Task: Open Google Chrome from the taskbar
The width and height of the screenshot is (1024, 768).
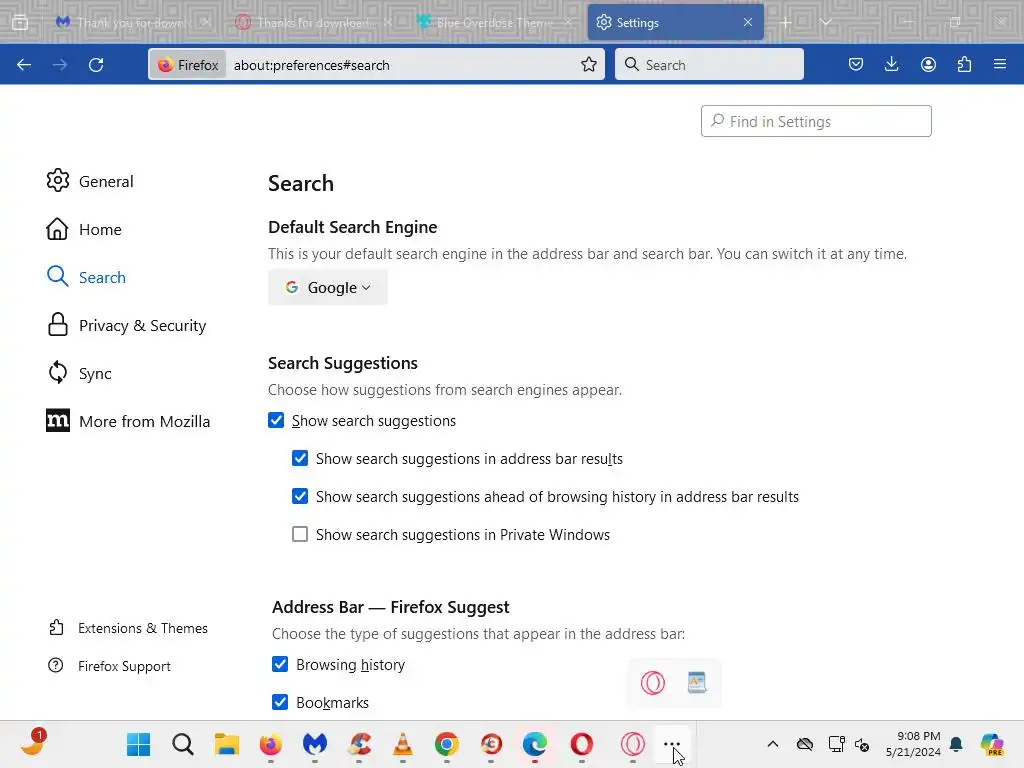Action: pyautogui.click(x=447, y=744)
